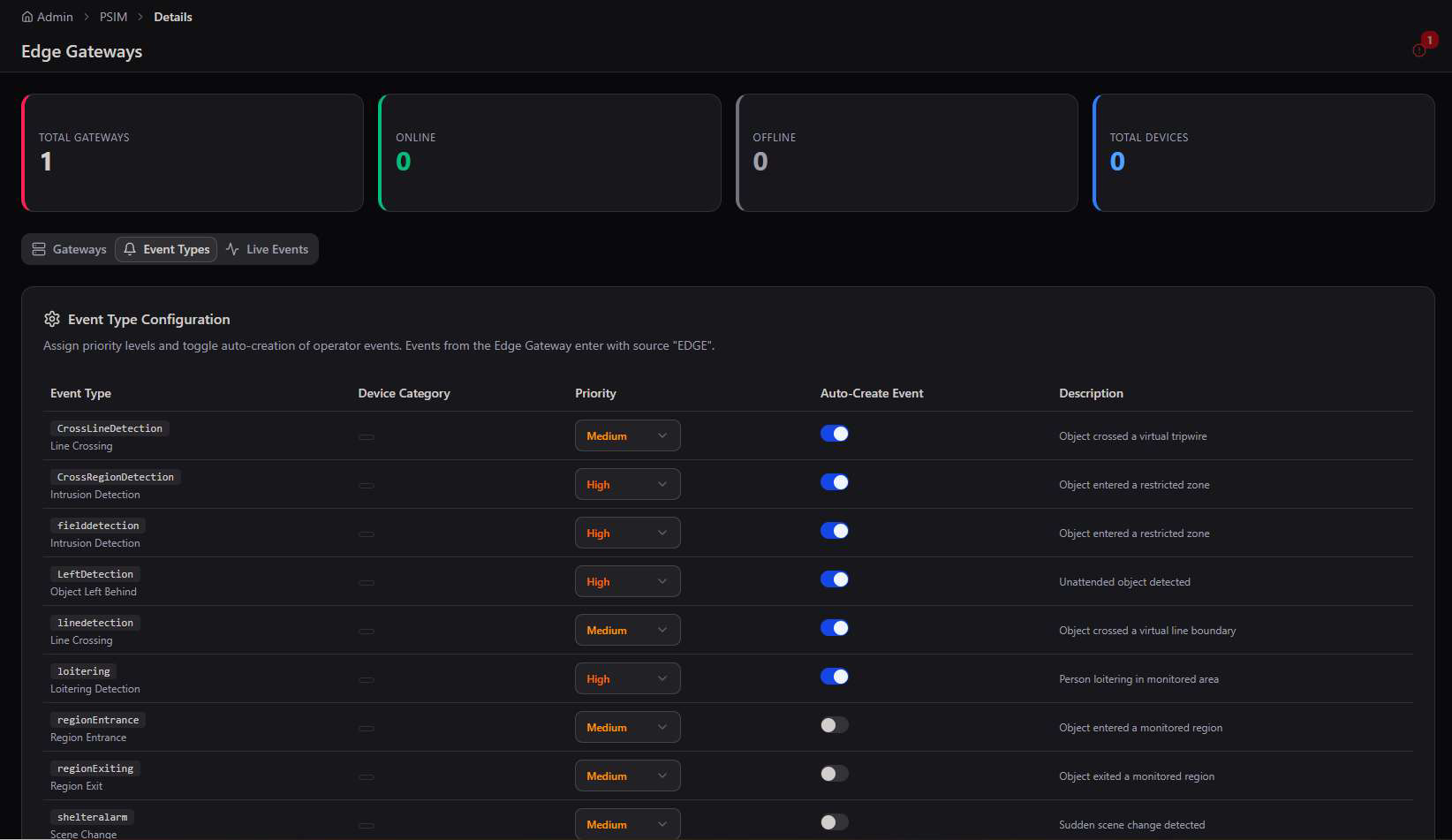Toggle auto-create switch for LeftDetection
Viewport: 1452px width, 840px height.
835,579
